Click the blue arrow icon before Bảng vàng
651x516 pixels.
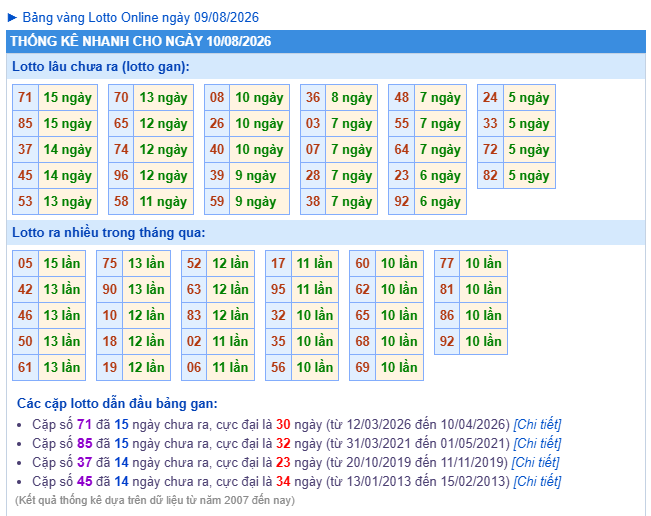pyautogui.click(x=12, y=17)
